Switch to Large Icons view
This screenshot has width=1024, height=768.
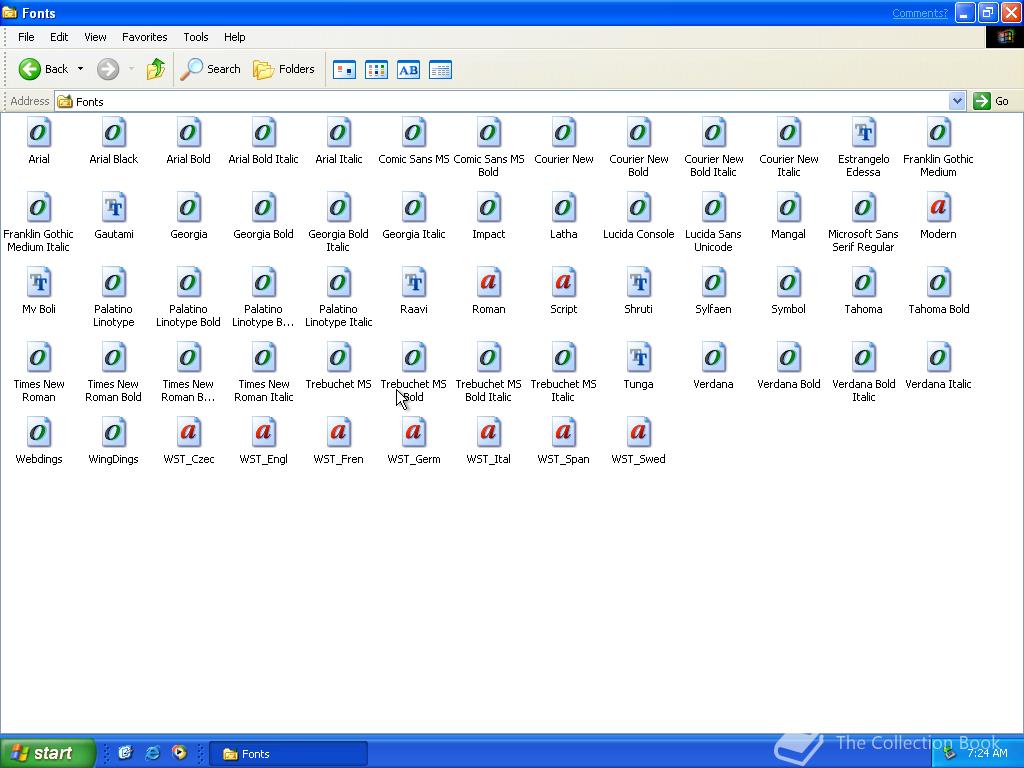pos(344,69)
